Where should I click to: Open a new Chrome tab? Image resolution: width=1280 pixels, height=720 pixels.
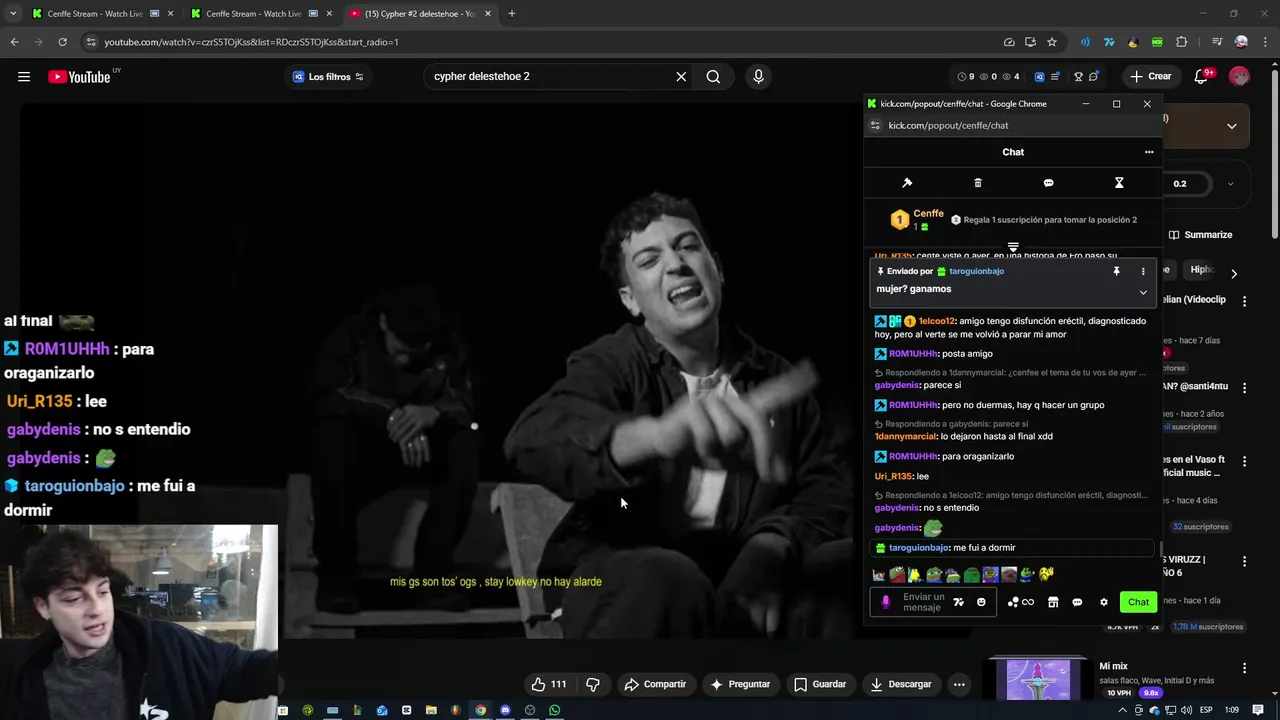[x=511, y=14]
